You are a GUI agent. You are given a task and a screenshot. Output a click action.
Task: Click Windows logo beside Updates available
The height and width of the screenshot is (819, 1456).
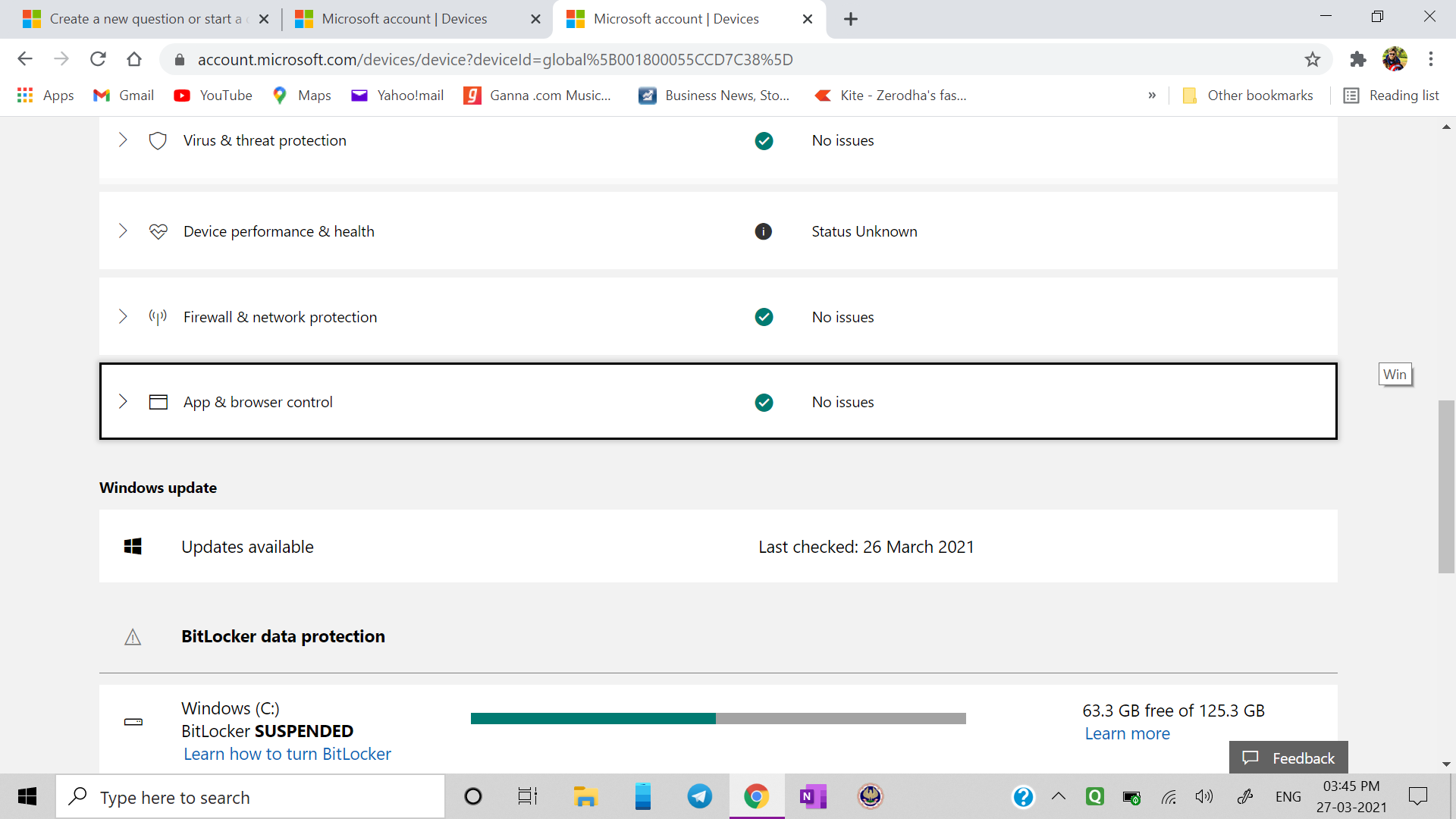tap(133, 547)
